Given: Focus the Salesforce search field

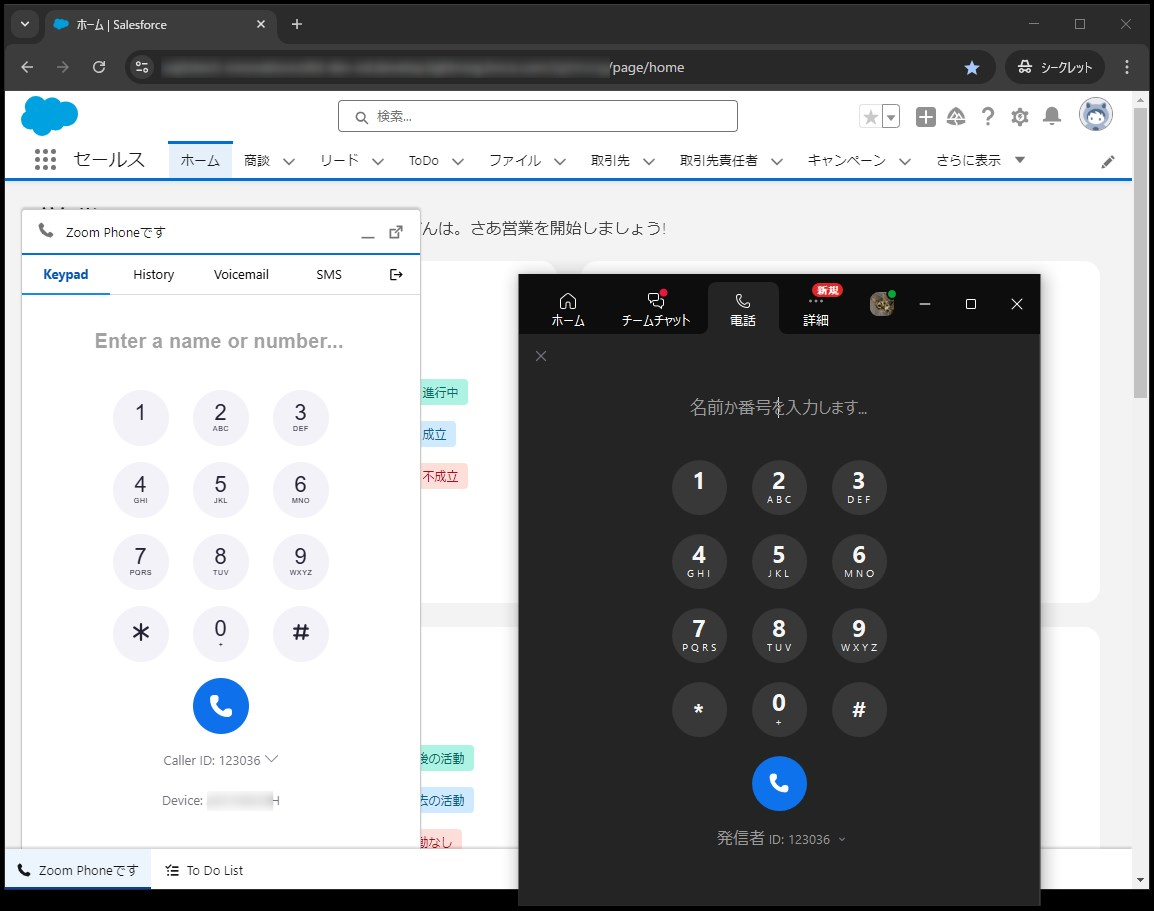Looking at the screenshot, I should tap(538, 116).
